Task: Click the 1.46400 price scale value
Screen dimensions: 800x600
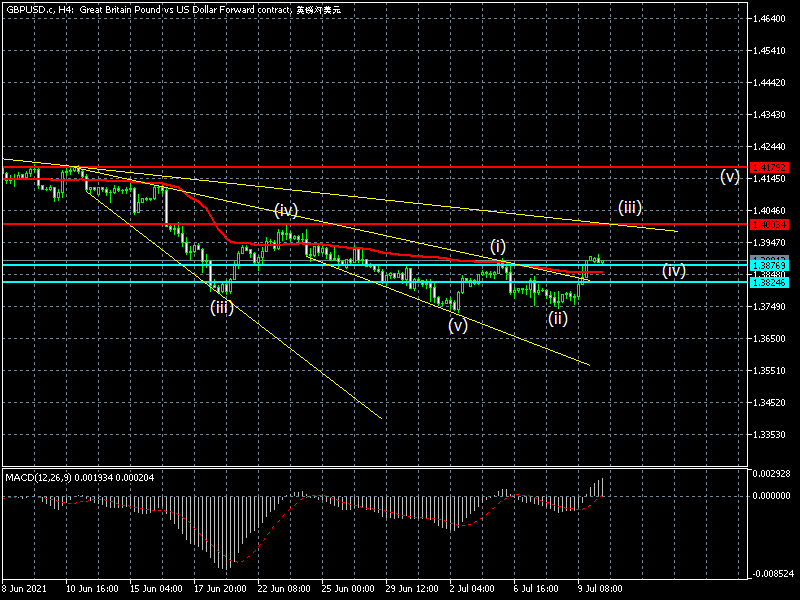Action: (772, 19)
